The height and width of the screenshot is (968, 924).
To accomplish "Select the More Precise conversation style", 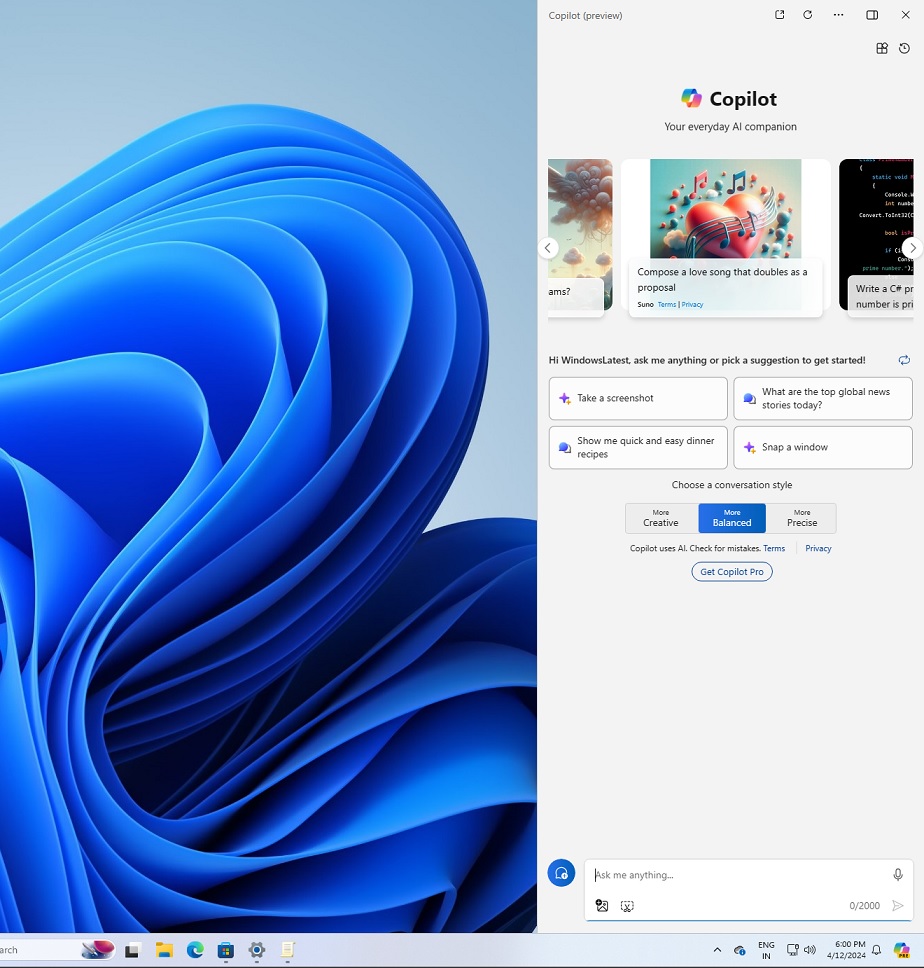I will tap(801, 517).
